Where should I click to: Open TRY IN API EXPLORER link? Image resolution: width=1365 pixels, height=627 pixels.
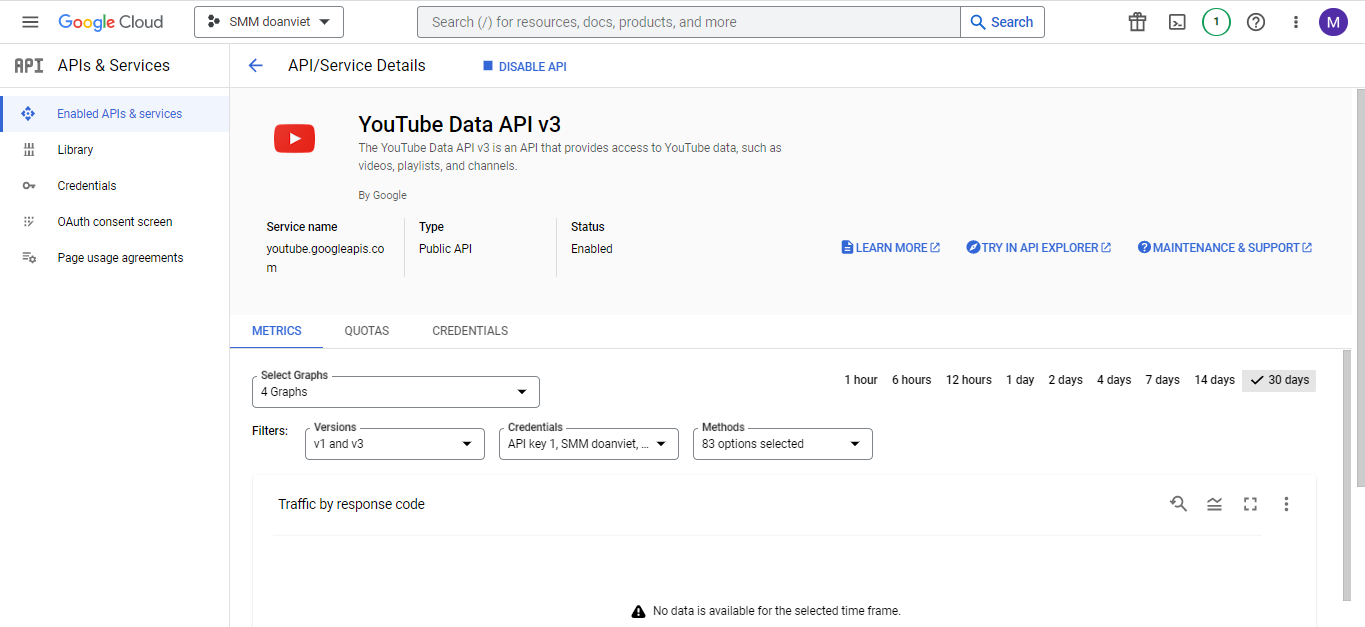pyautogui.click(x=1038, y=247)
